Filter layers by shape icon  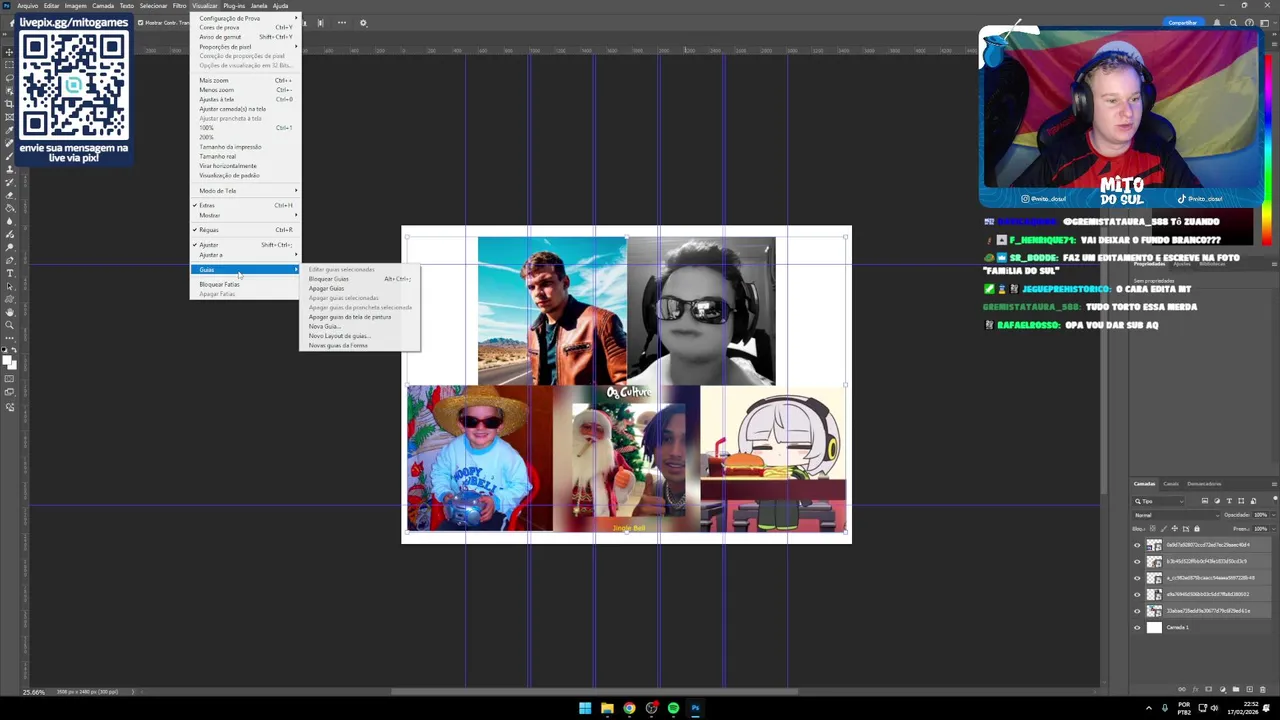(1241, 501)
